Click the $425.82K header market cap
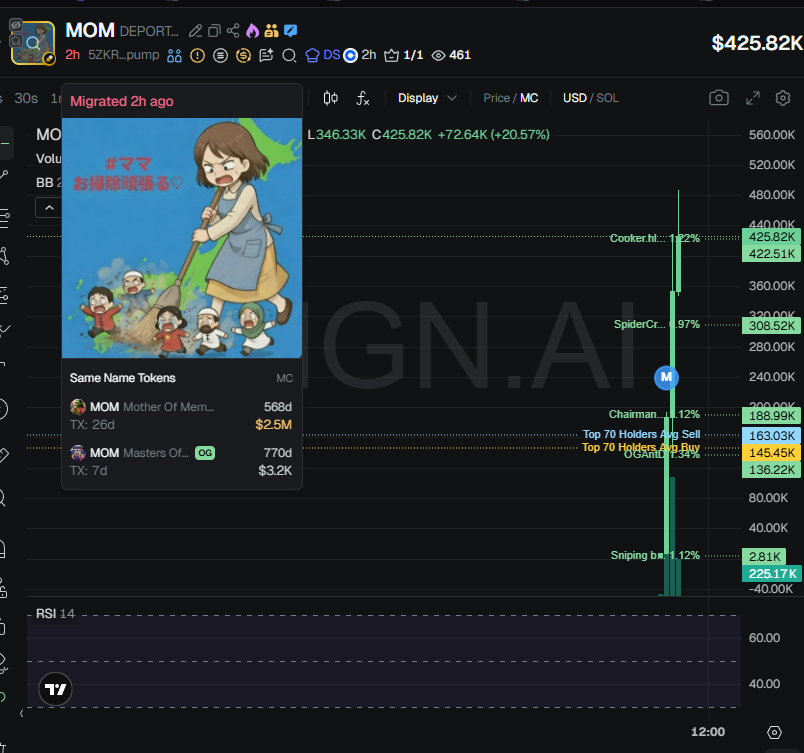The image size is (804, 753). tap(757, 43)
